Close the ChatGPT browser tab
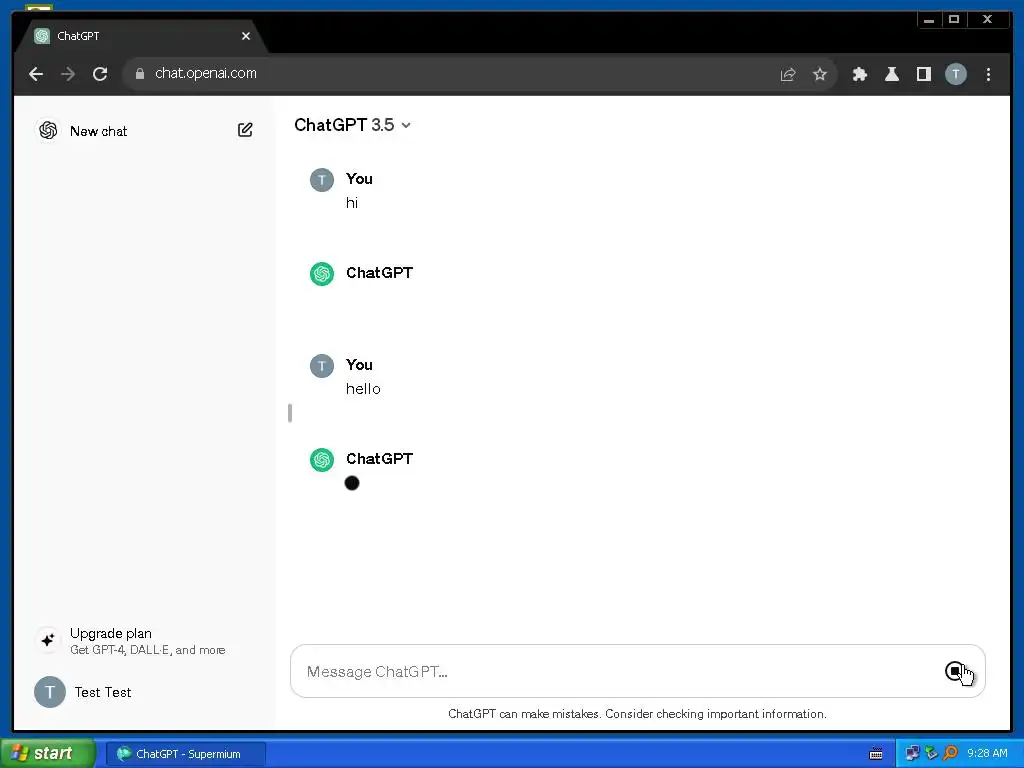This screenshot has width=1024, height=768. pos(246,36)
